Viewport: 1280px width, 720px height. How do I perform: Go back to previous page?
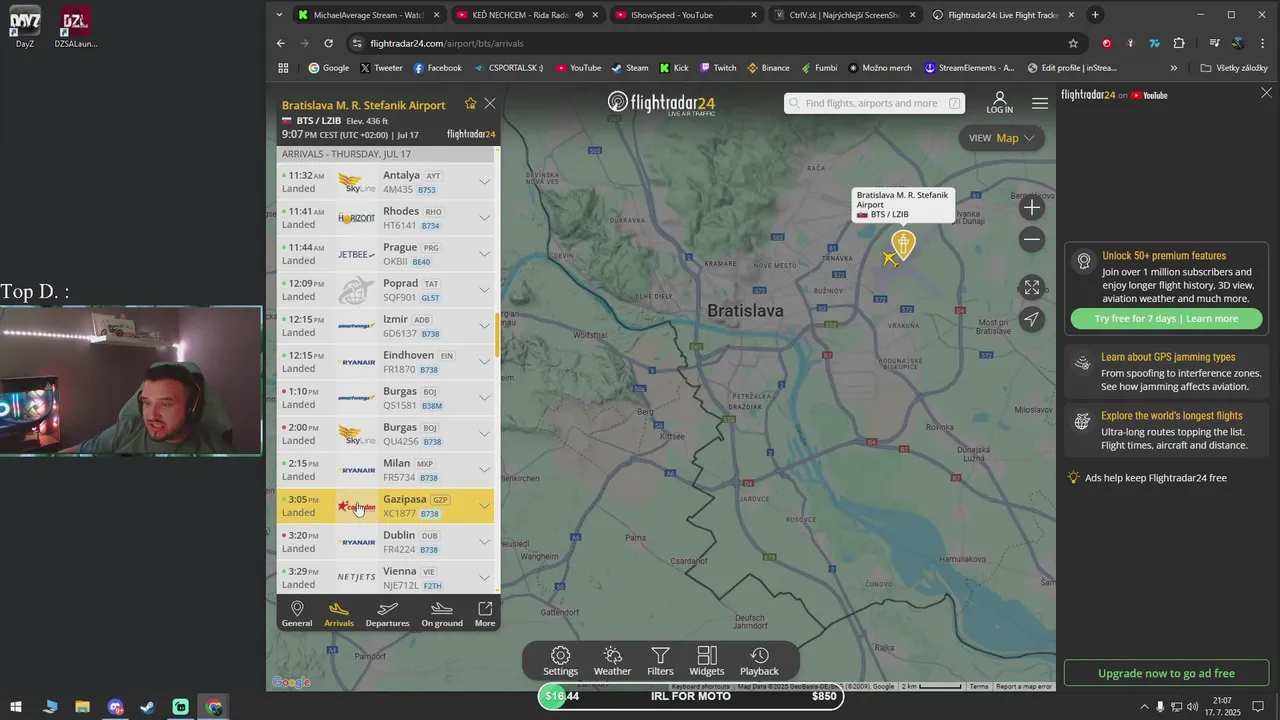(x=281, y=43)
